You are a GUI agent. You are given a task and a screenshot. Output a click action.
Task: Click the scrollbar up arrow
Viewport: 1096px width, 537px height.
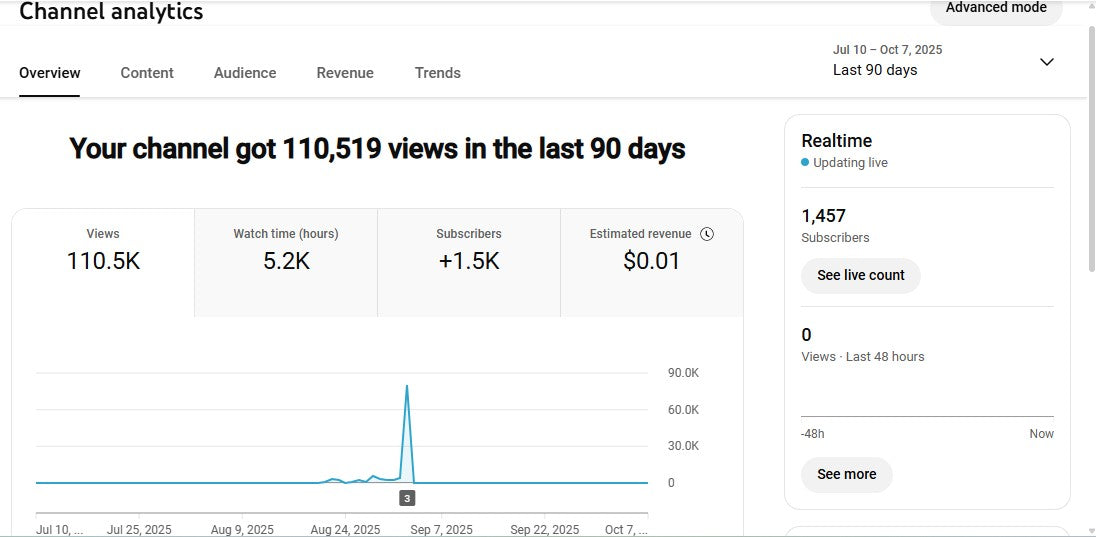click(x=1090, y=6)
